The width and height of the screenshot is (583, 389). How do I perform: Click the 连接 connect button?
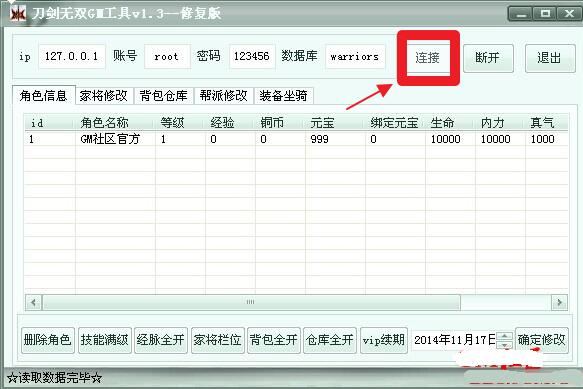coord(428,58)
